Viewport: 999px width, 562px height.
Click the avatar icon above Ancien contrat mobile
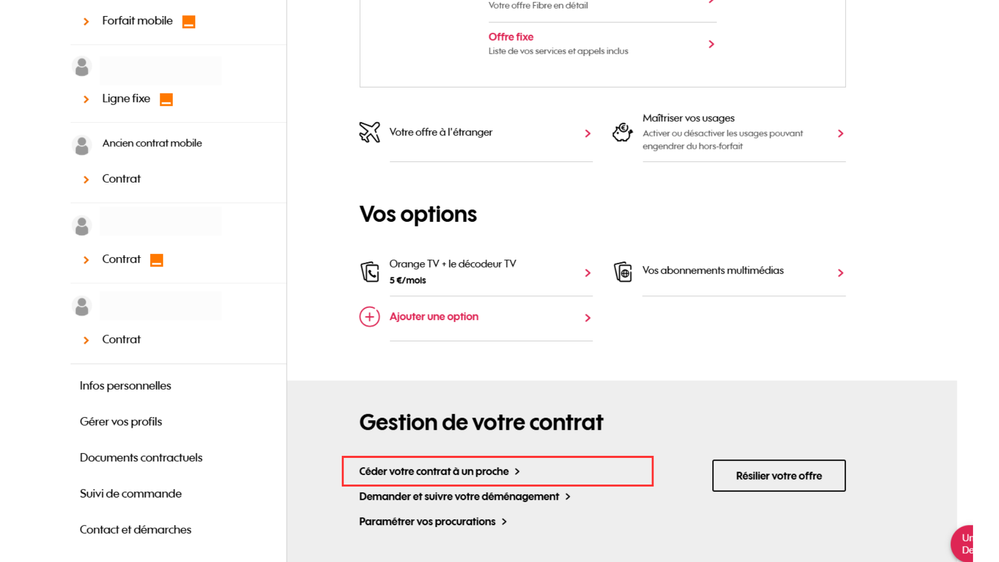point(82,146)
